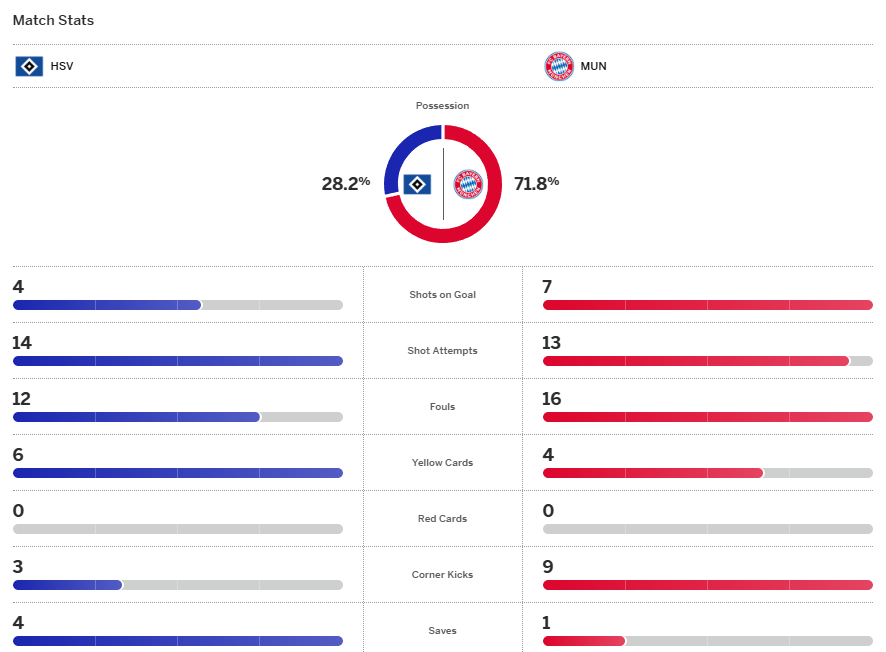Click the Possession label above the chart
This screenshot has width=886, height=652.
443,106
